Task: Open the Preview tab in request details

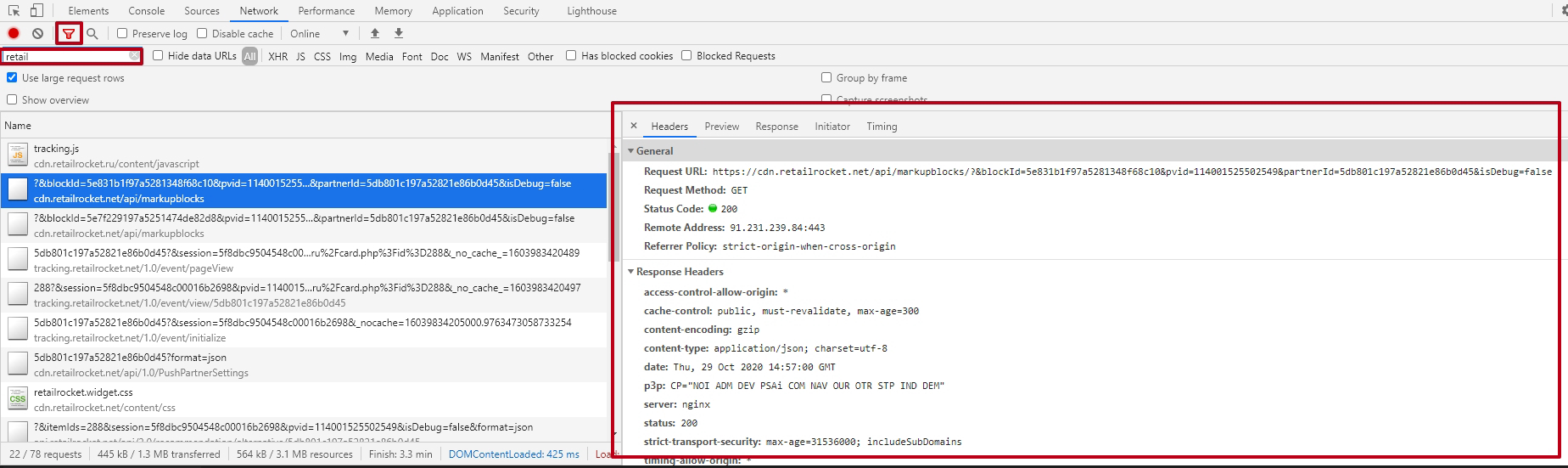Action: [x=721, y=126]
